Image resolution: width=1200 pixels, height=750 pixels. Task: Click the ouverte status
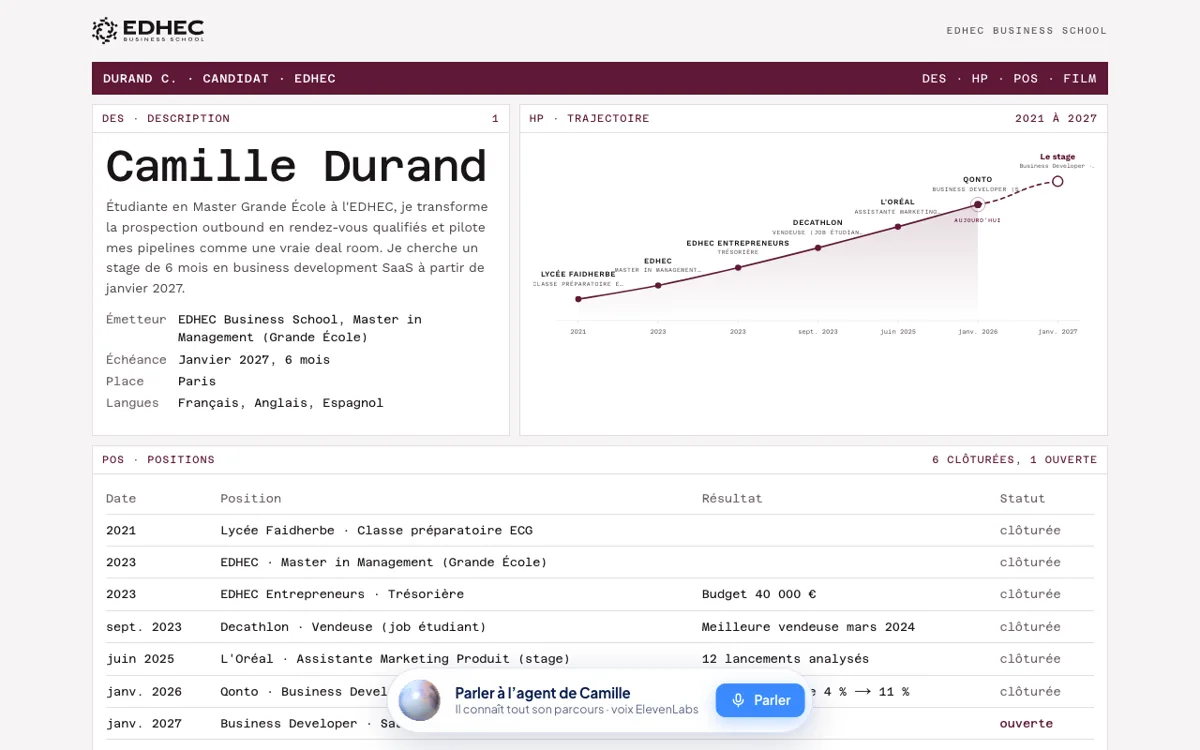click(1026, 723)
